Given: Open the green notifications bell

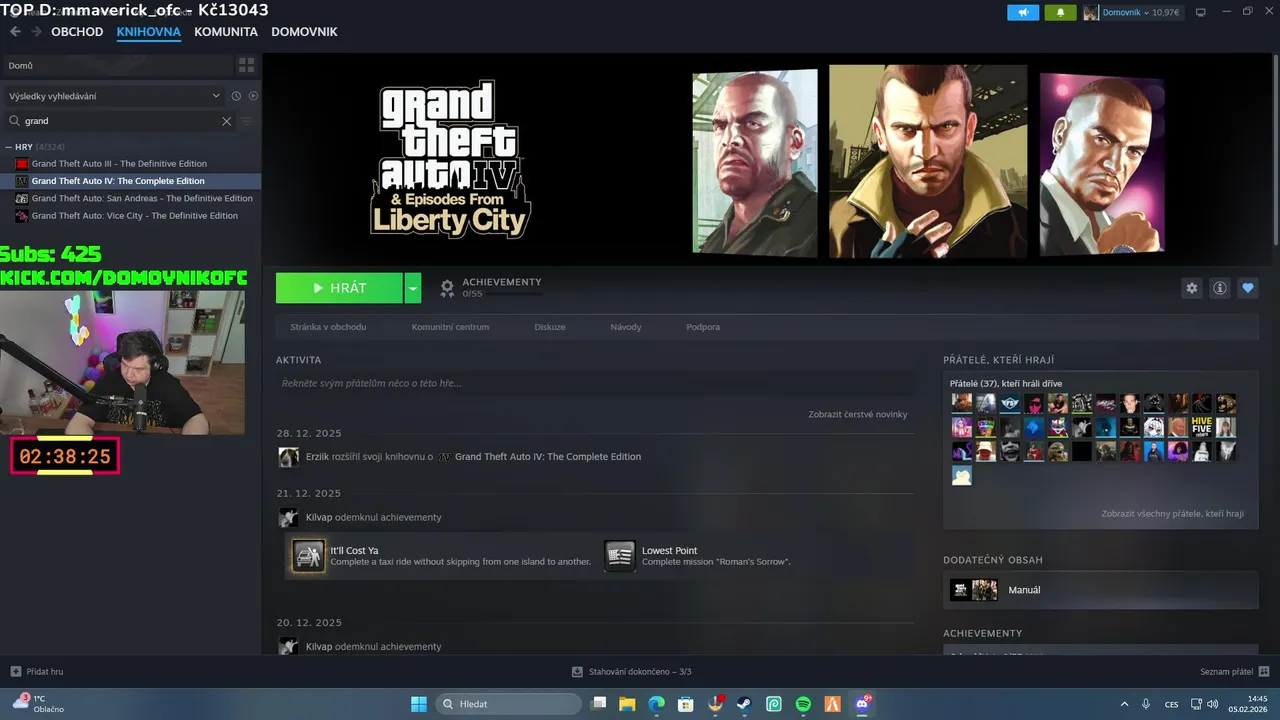Looking at the screenshot, I should point(1060,12).
